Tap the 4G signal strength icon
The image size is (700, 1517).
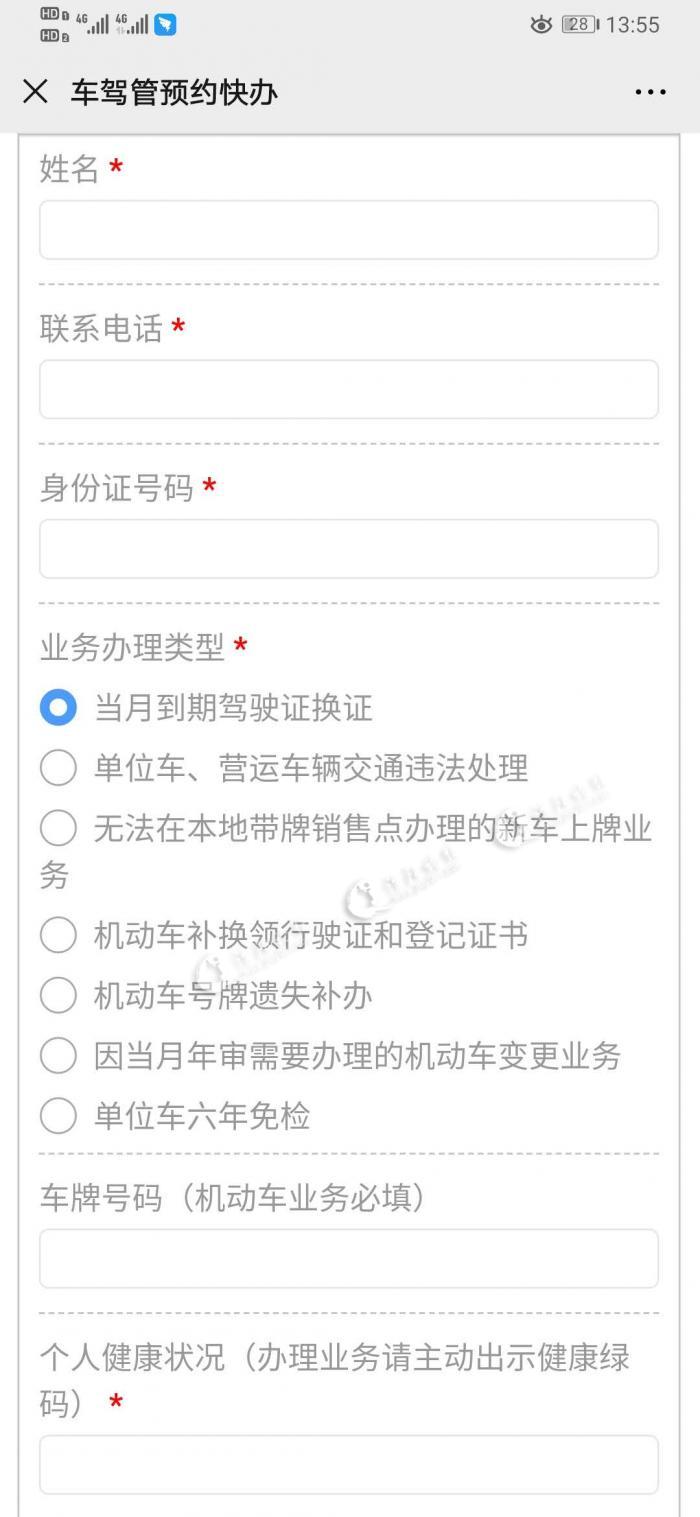(x=95, y=24)
